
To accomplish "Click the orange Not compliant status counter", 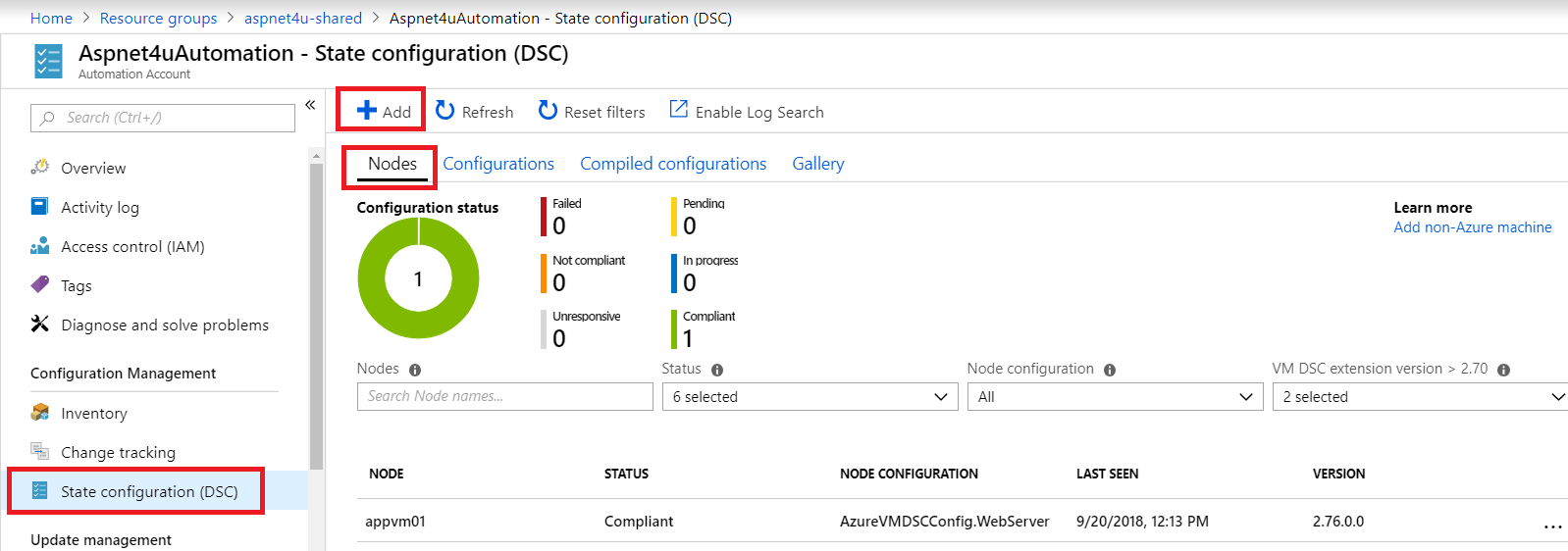I will pos(583,274).
